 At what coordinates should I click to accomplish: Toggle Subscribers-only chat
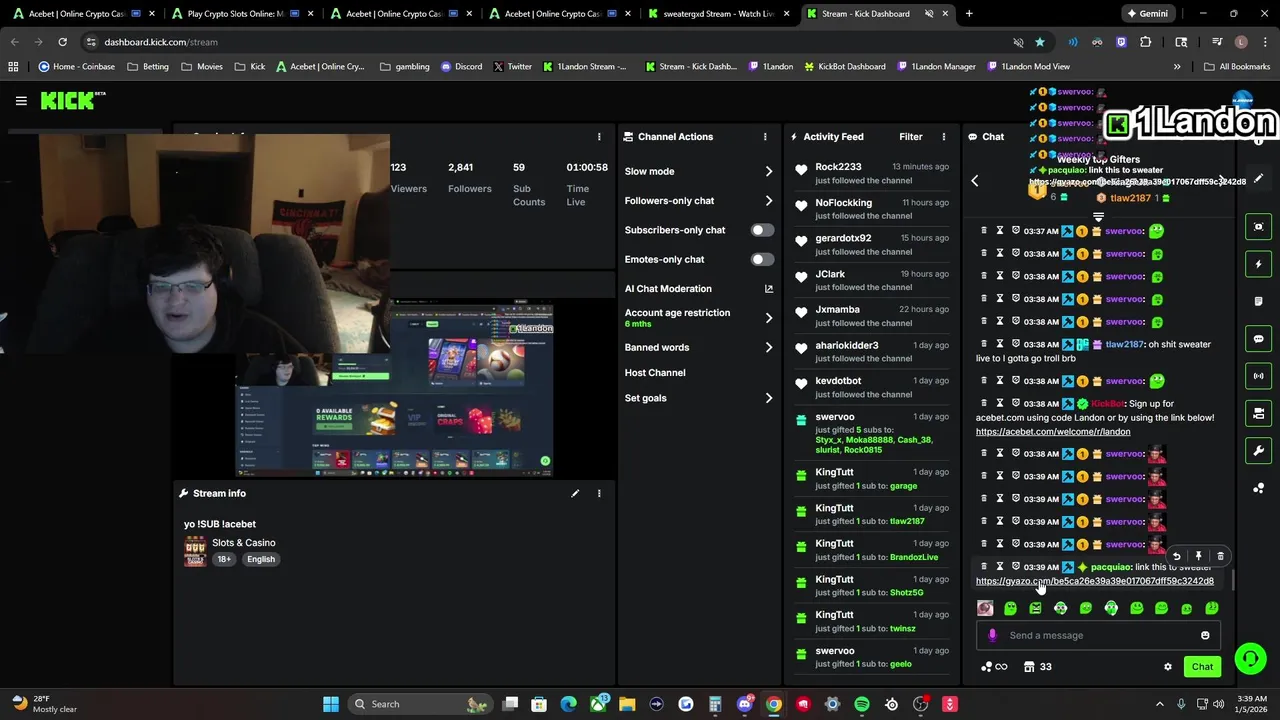point(762,230)
